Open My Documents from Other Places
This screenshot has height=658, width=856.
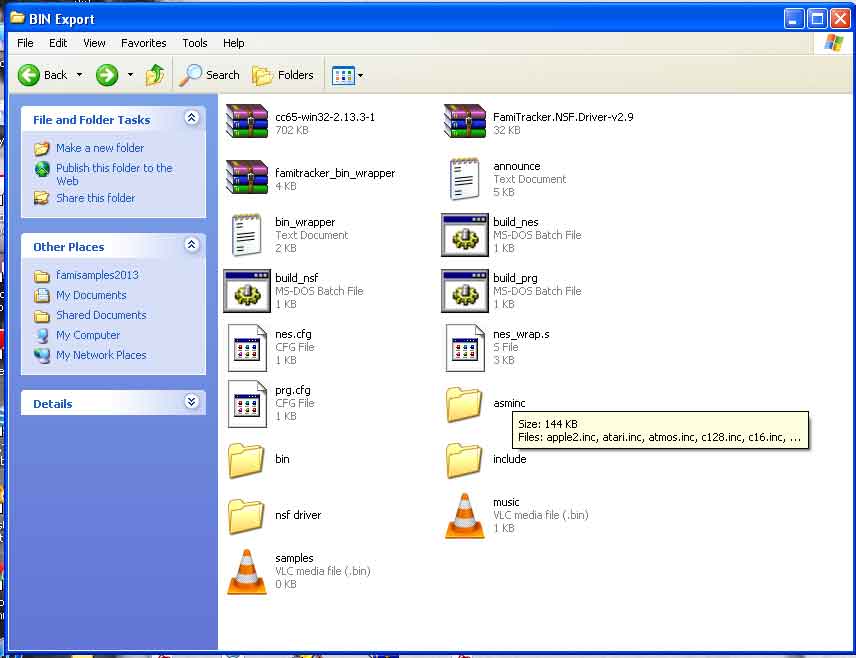[x=91, y=295]
